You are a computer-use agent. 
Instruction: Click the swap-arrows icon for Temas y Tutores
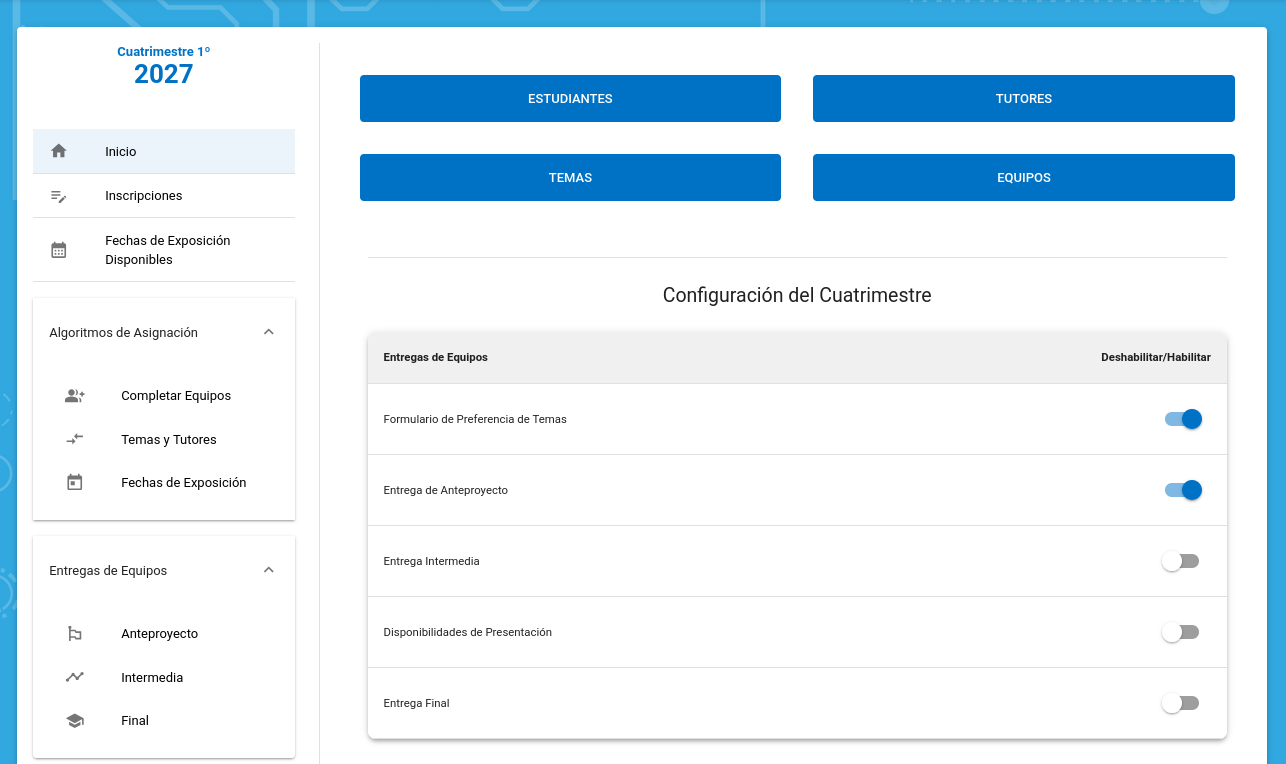75,439
